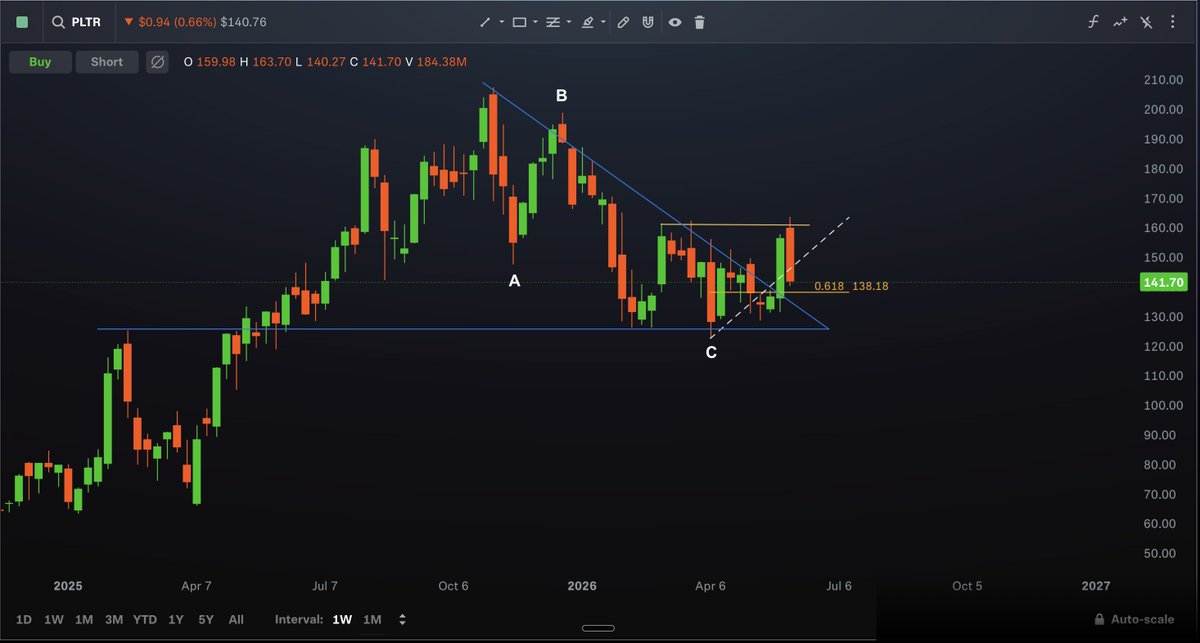Click the magnifier search icon
Screen dimensions: 1200x643
pos(59,21)
